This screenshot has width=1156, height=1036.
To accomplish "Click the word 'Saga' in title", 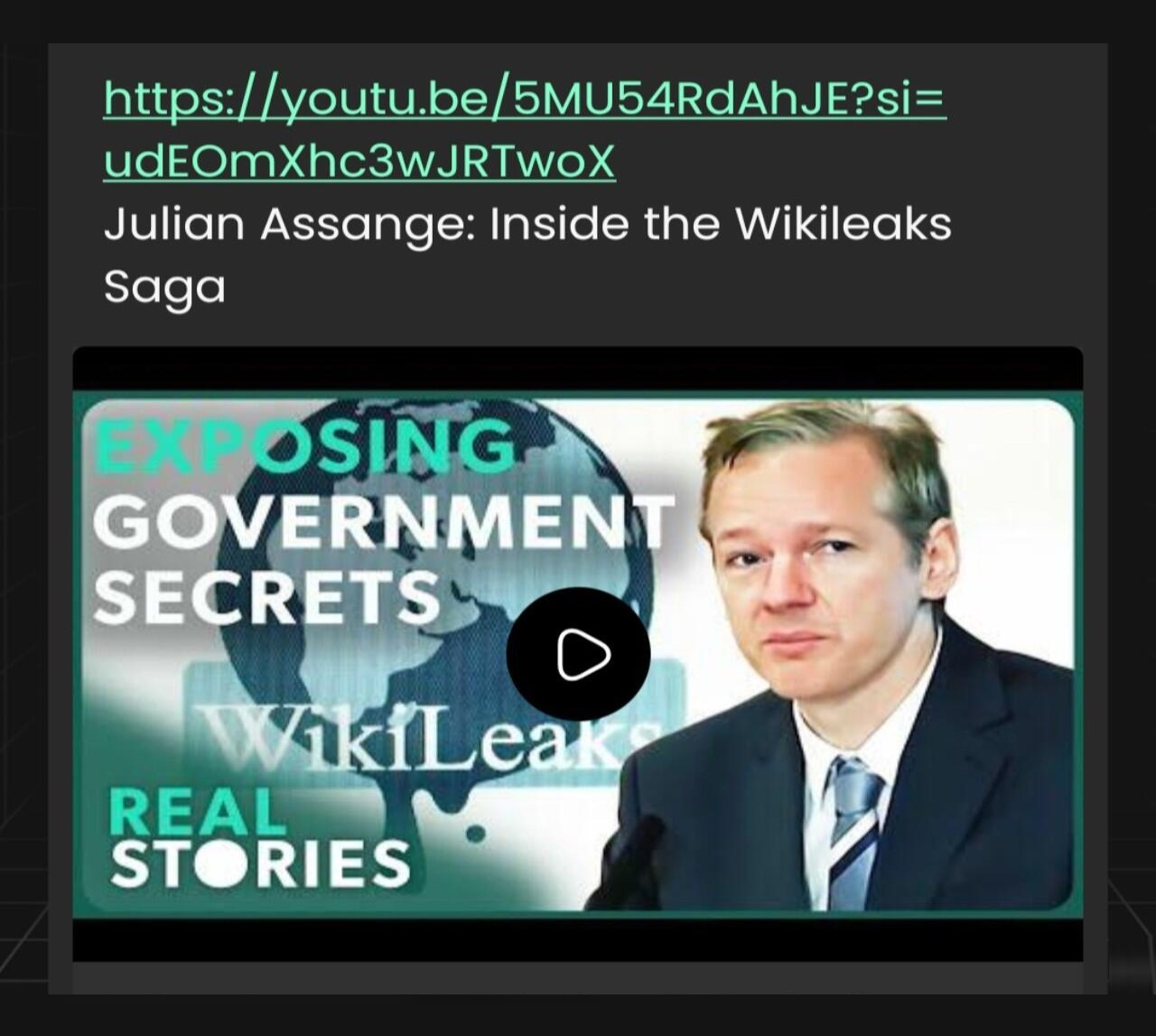I will click(x=164, y=287).
